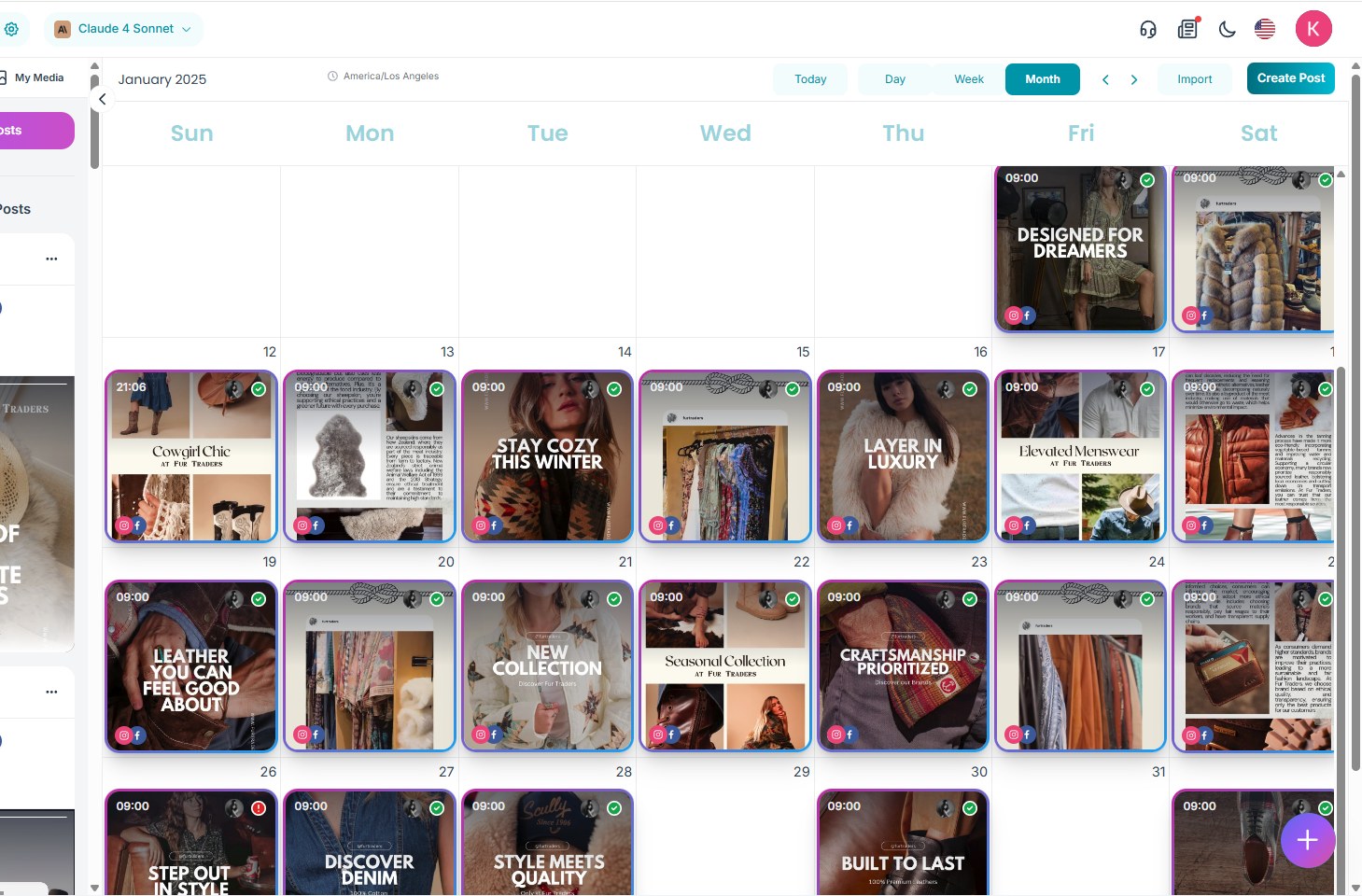Click Facebook icon on Designed For Dreamers post

point(1027,315)
